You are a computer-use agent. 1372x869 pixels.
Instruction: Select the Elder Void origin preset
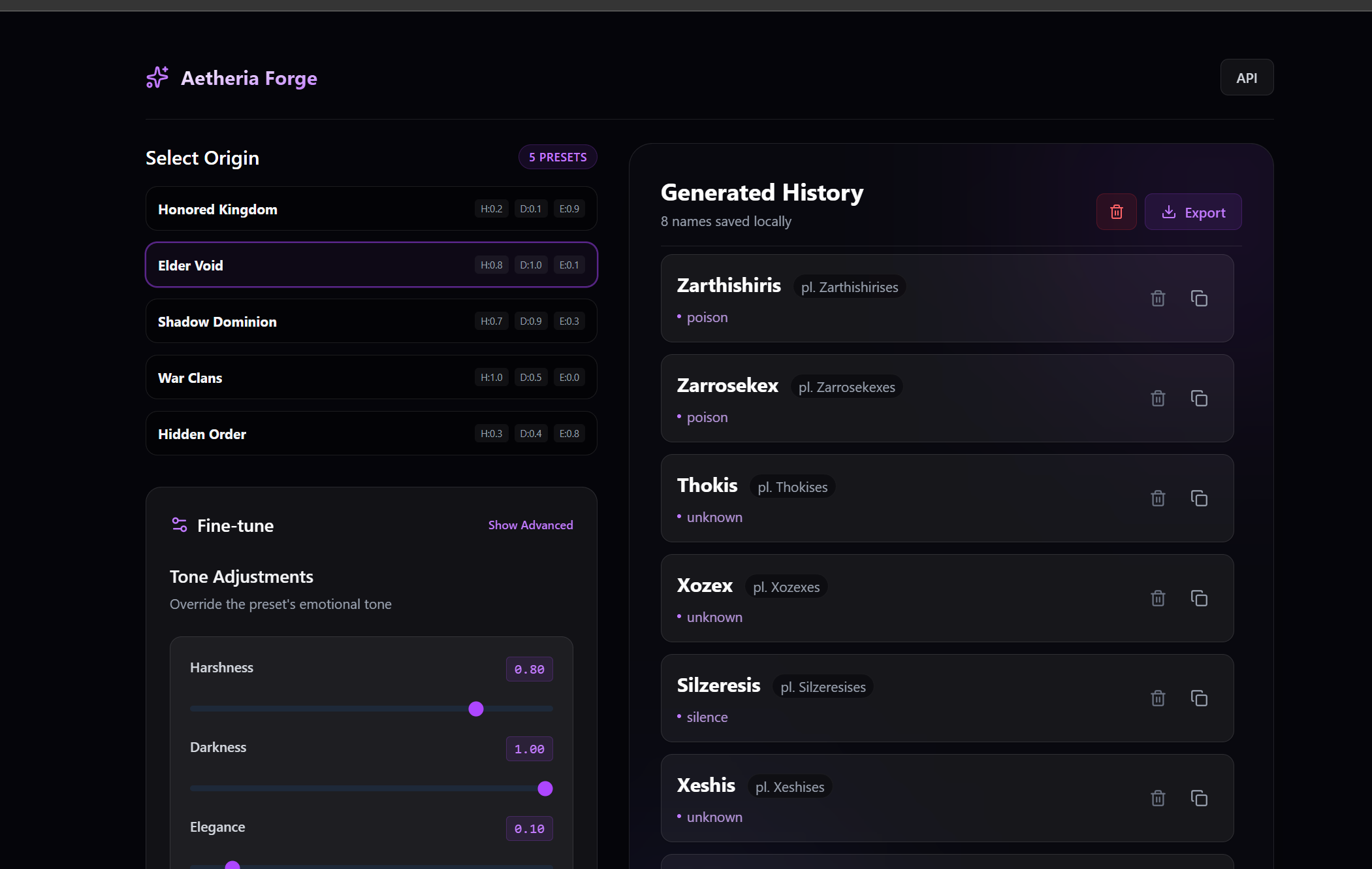pyautogui.click(x=372, y=265)
